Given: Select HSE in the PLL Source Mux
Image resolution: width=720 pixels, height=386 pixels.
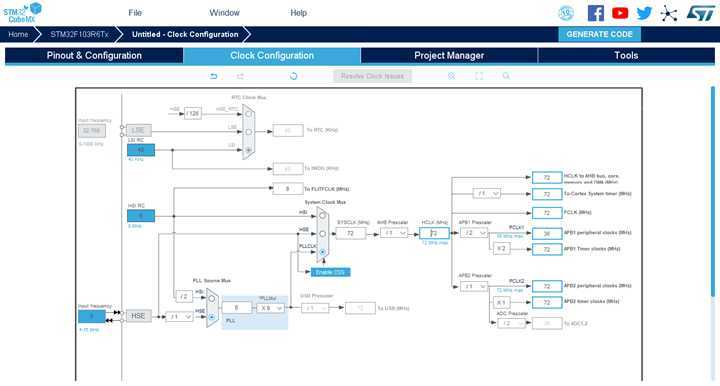Looking at the screenshot, I should (212, 317).
